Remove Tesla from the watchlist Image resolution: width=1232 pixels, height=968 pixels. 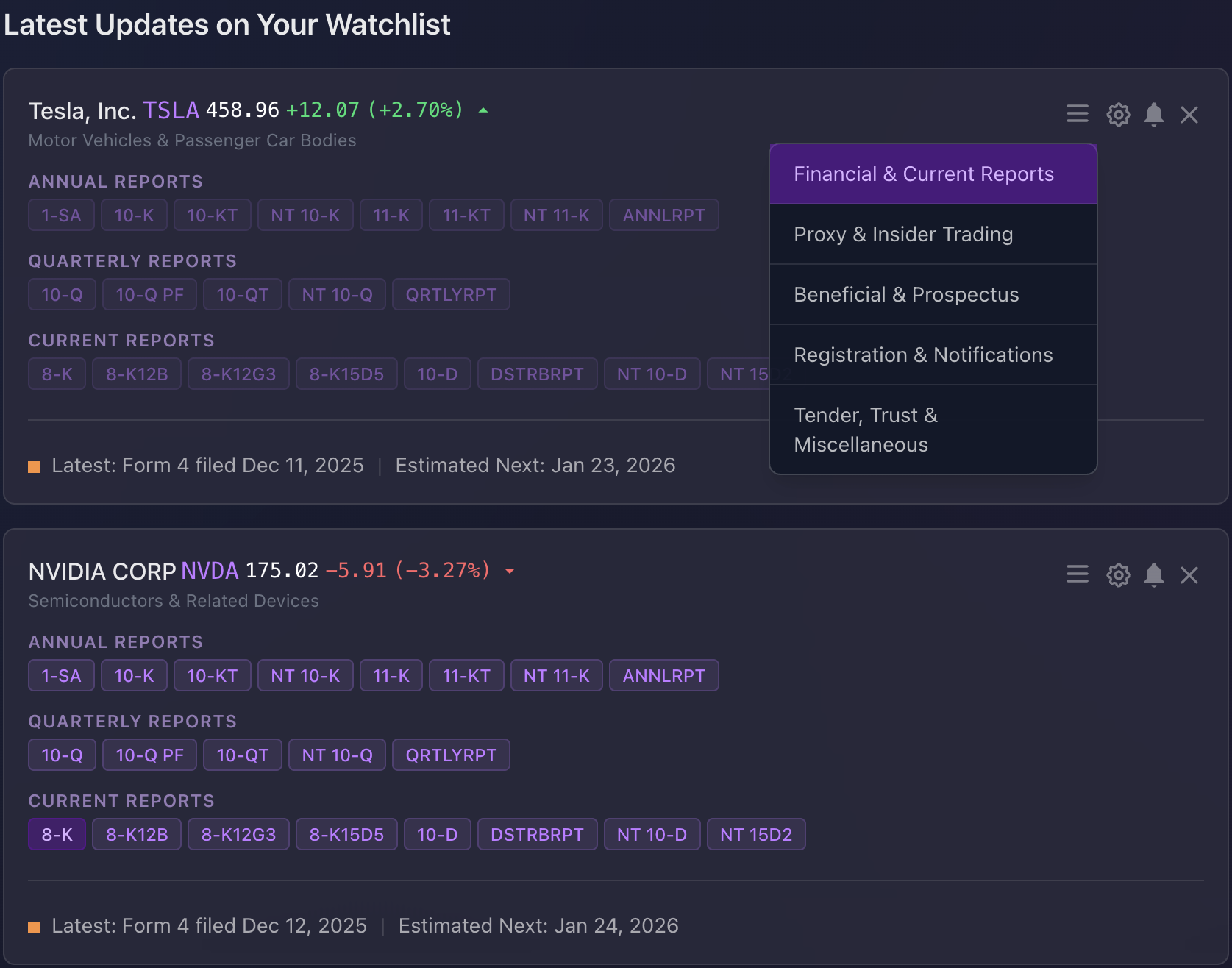[x=1189, y=114]
